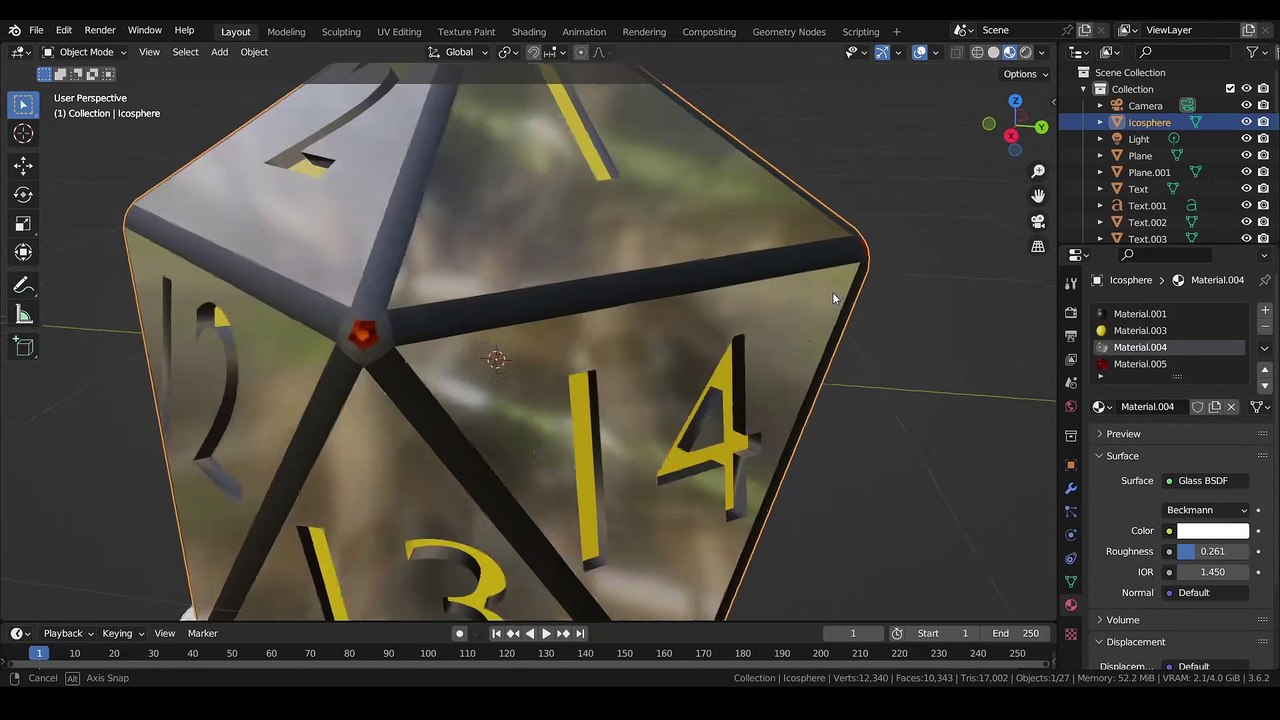Click the Options button in viewport
Image resolution: width=1280 pixels, height=720 pixels.
[x=1025, y=74]
